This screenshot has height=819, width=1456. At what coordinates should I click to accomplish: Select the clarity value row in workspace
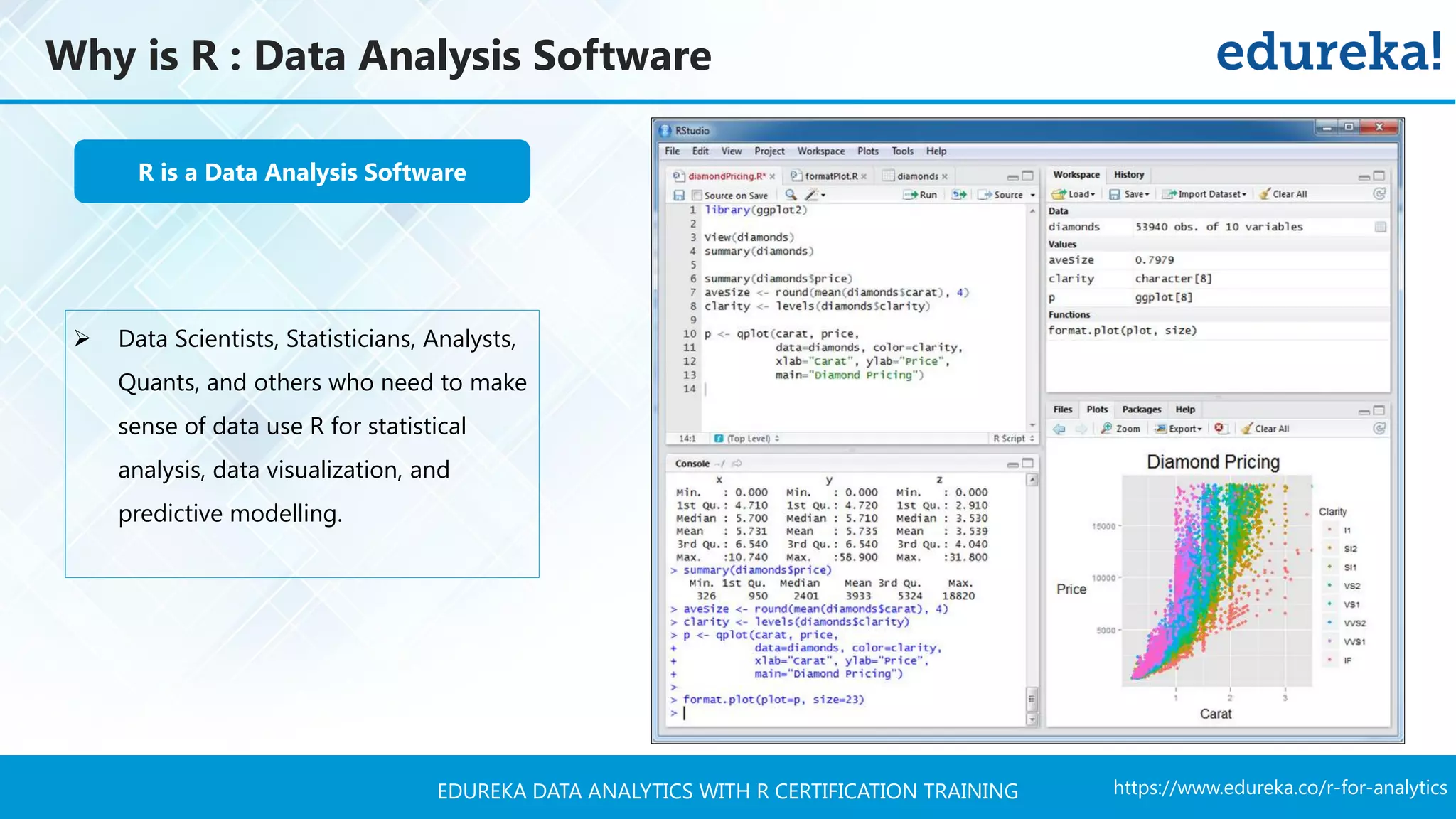pyautogui.click(x=1217, y=279)
